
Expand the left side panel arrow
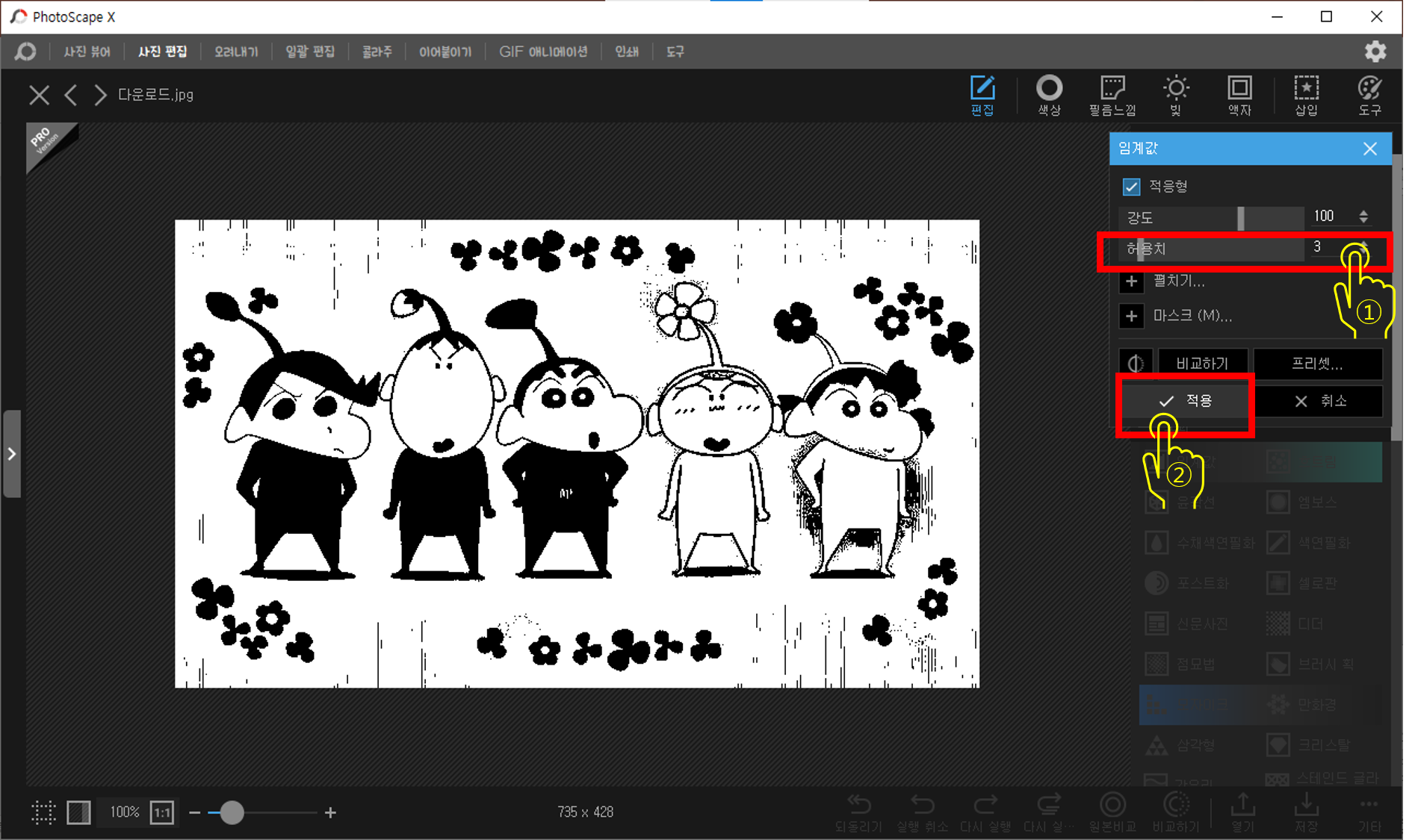coord(11,453)
